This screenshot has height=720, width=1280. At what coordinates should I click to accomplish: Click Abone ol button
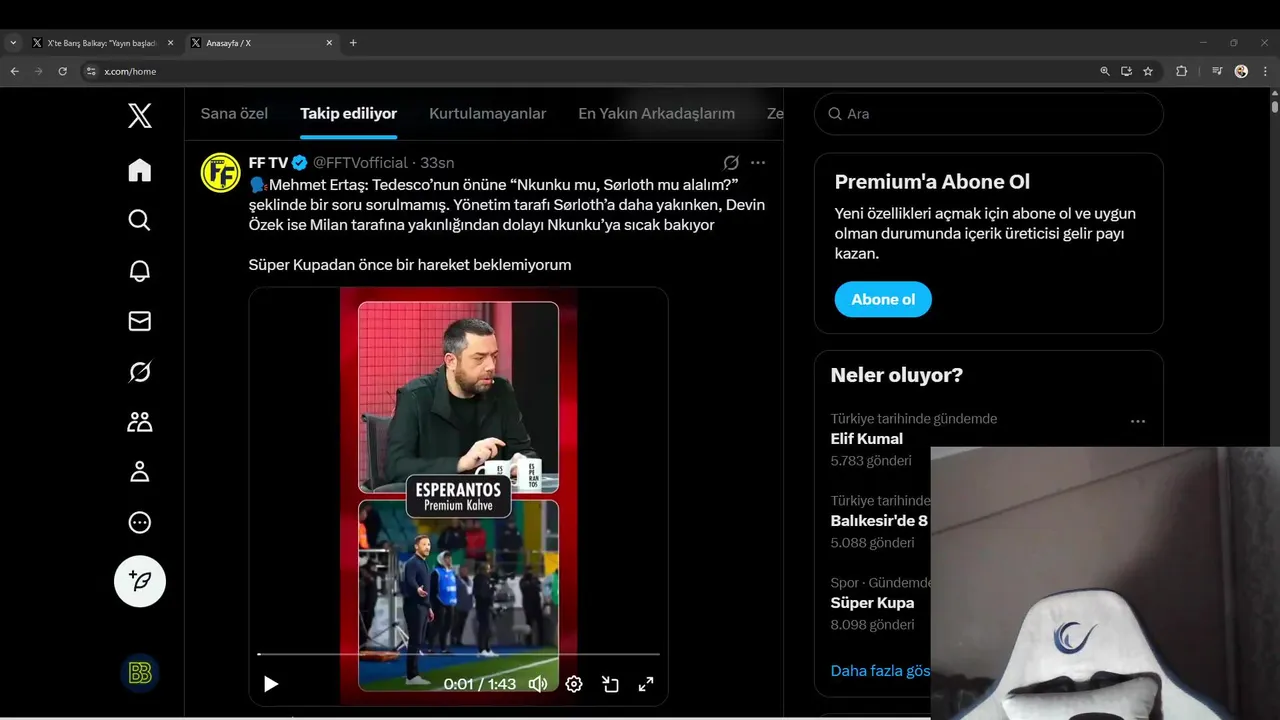[x=883, y=300]
